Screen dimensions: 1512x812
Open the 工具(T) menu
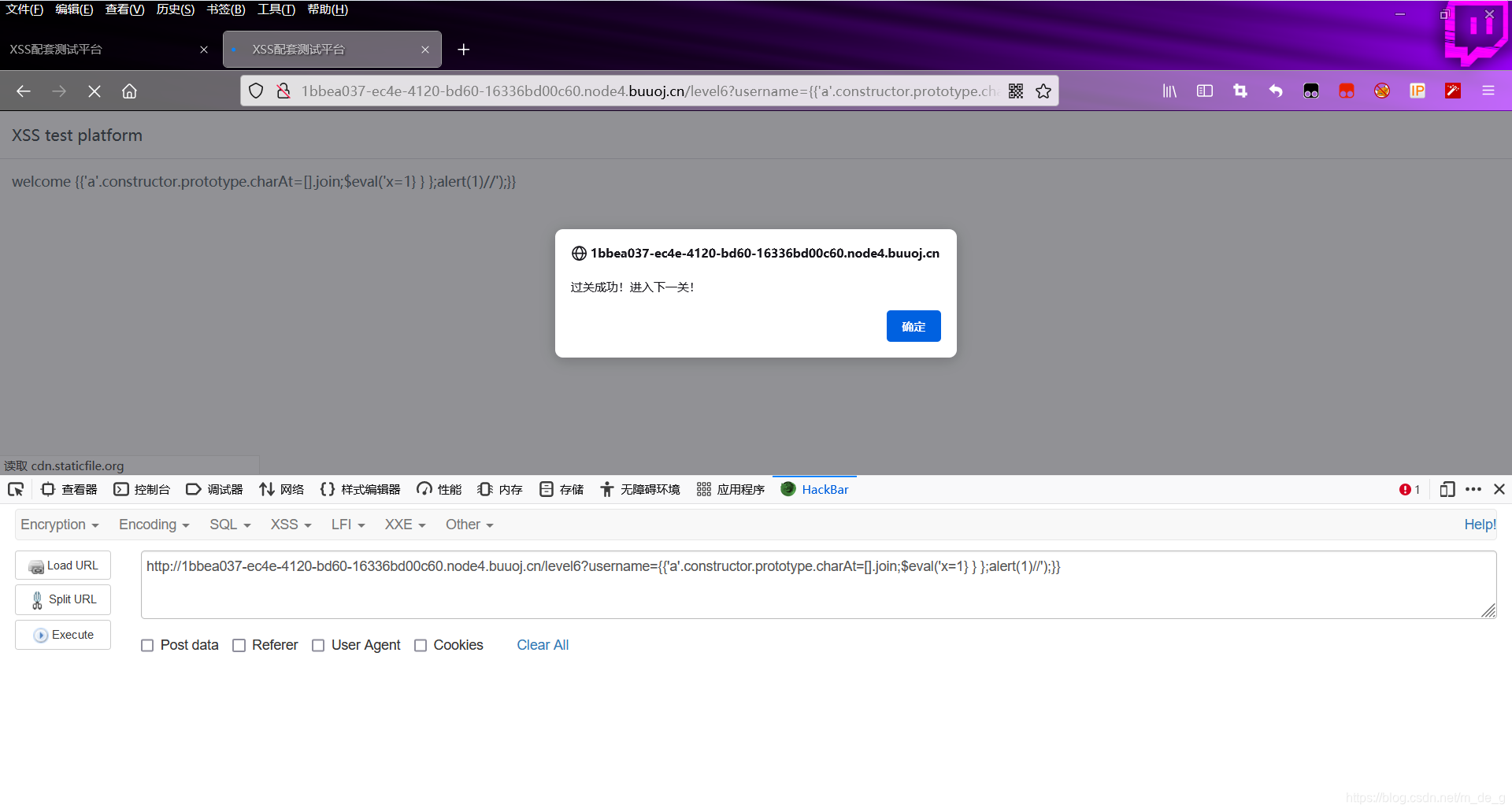point(276,9)
